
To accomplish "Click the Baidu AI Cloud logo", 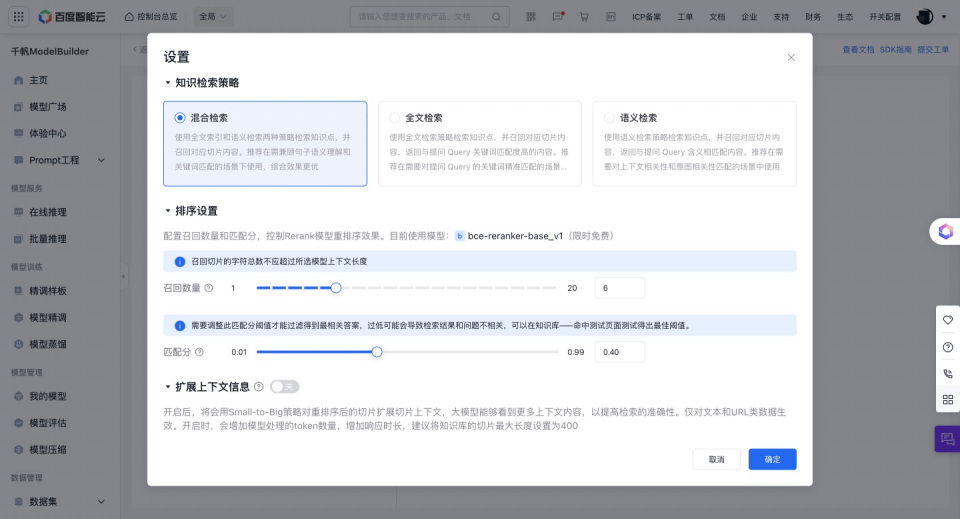I will coord(72,17).
